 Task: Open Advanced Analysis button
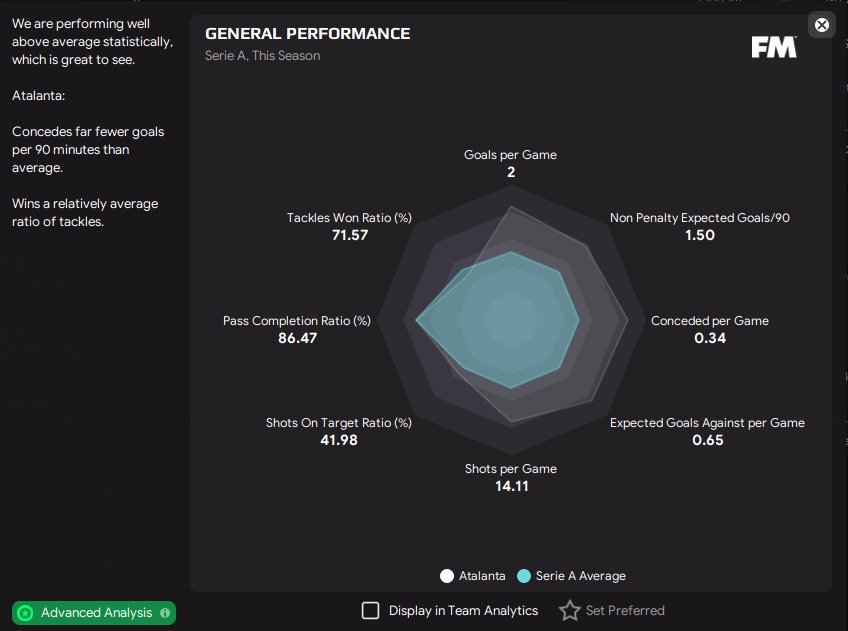tap(94, 613)
